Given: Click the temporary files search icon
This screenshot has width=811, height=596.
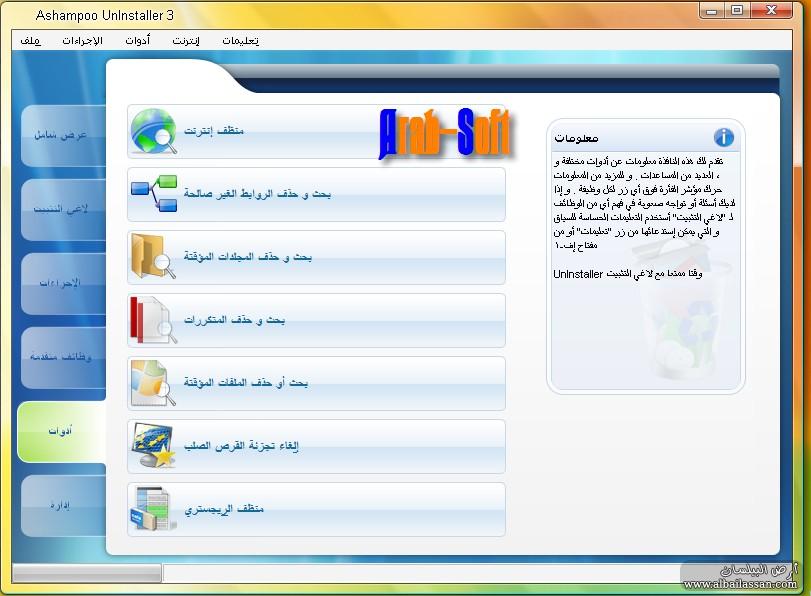Looking at the screenshot, I should click(x=153, y=383).
